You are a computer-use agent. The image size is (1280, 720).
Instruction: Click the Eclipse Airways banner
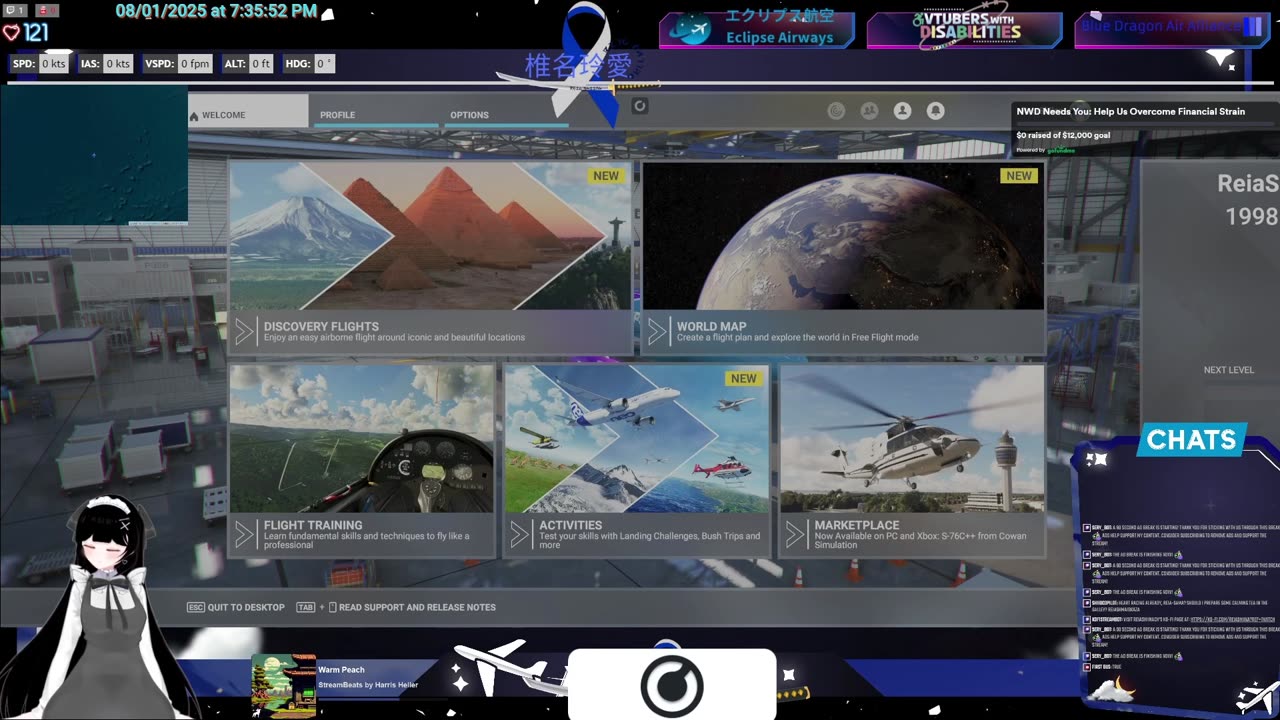coord(757,29)
